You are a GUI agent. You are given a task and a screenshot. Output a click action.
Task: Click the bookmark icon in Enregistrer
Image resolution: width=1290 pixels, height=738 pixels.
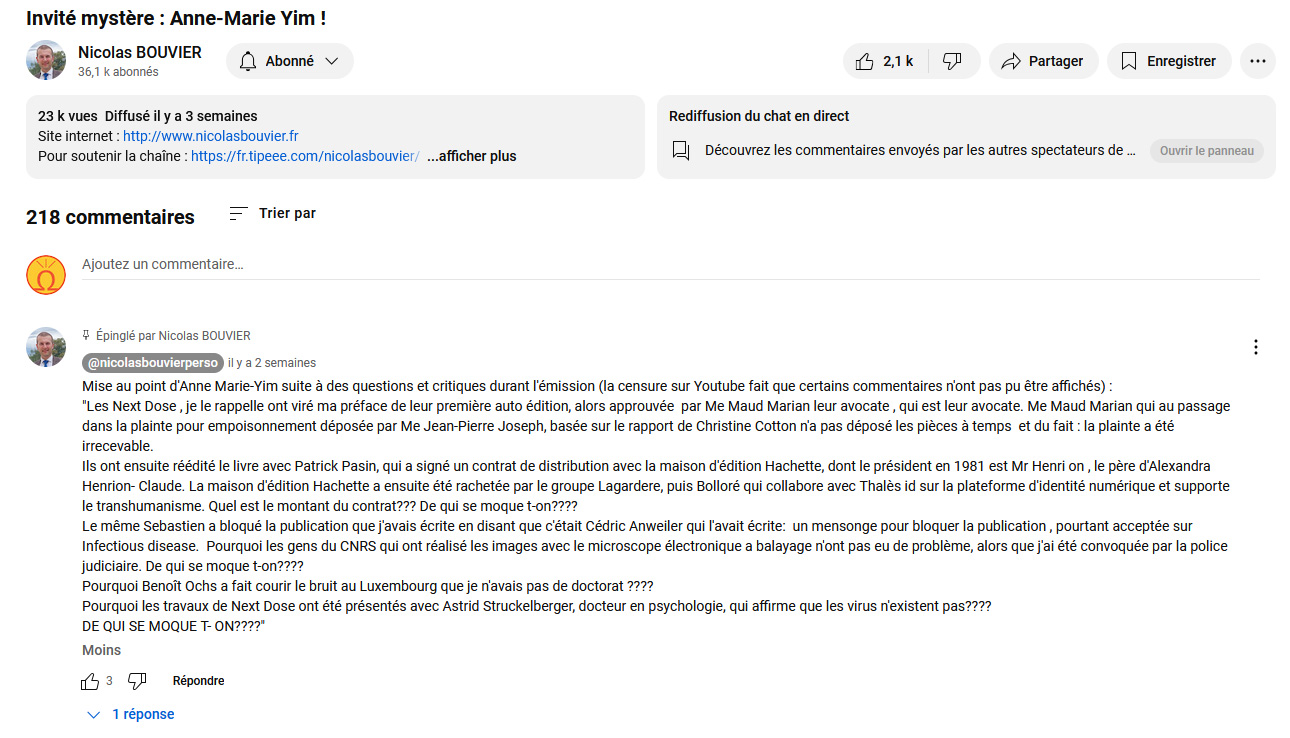1129,61
